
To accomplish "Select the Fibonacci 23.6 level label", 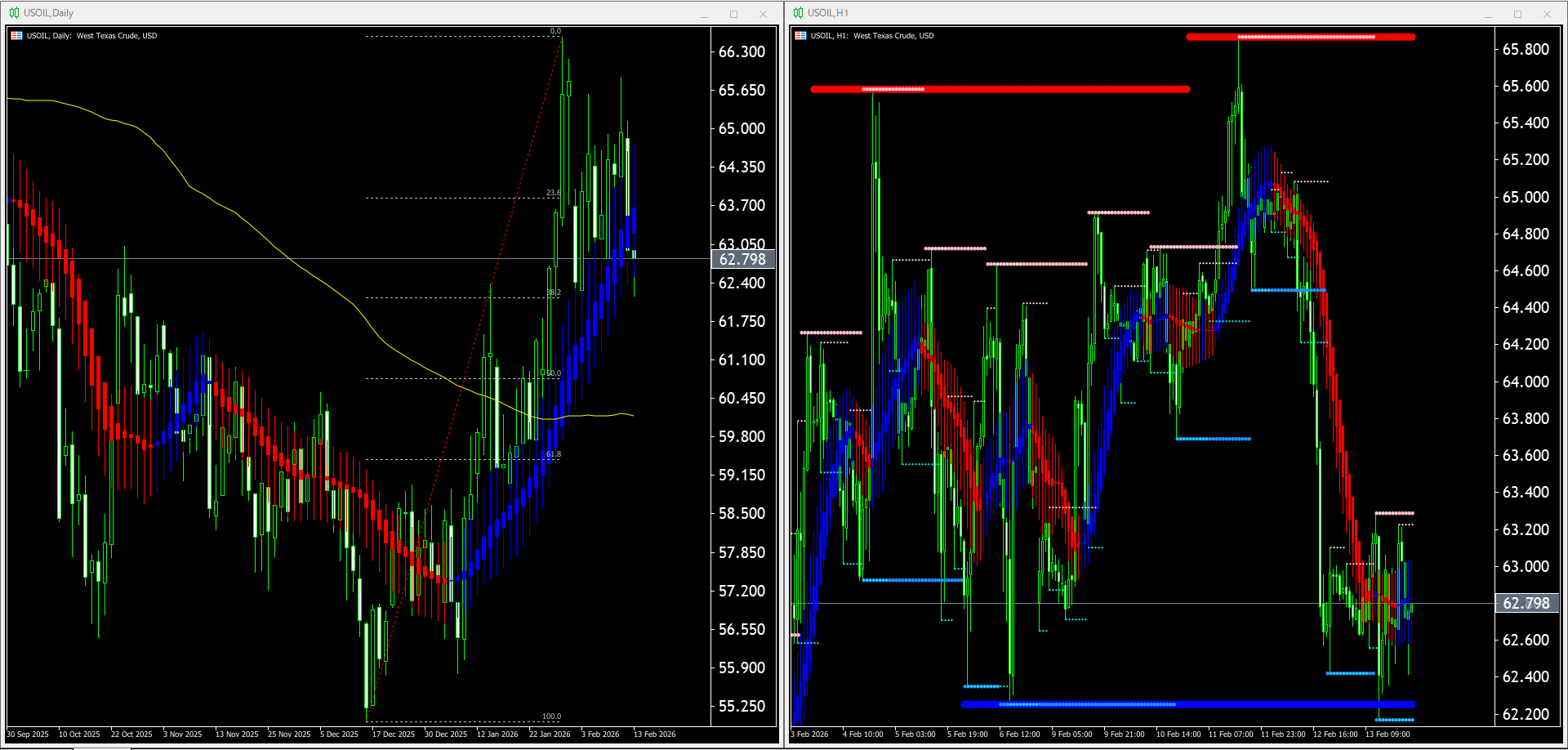I will coord(553,193).
